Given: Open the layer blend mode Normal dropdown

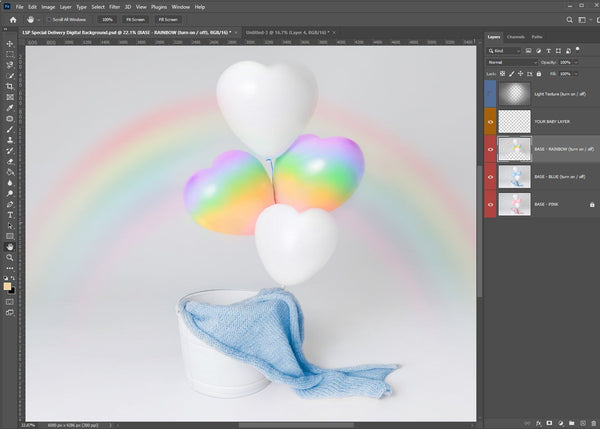Looking at the screenshot, I should tap(512, 62).
